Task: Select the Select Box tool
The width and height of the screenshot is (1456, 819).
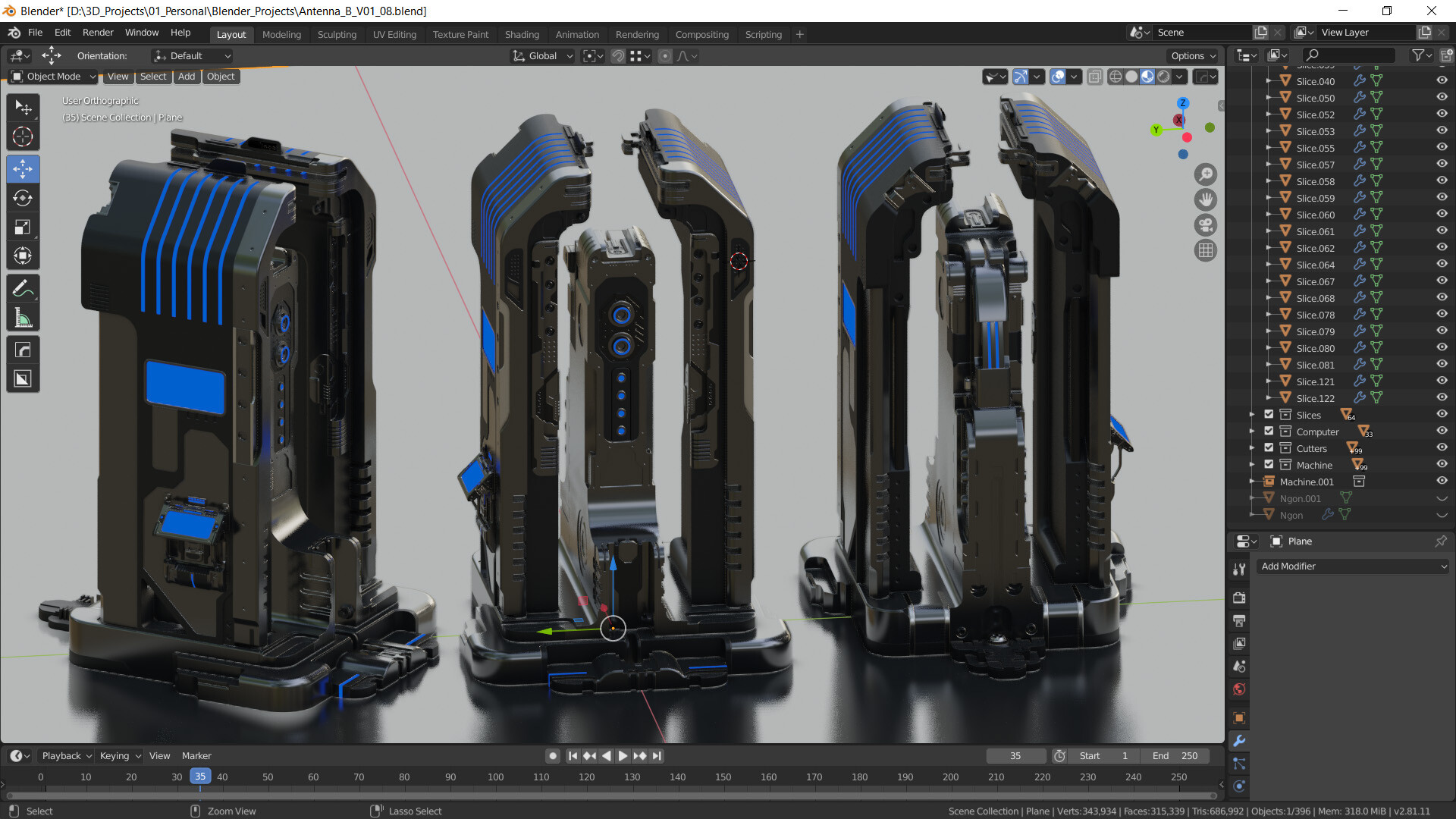Action: point(23,108)
